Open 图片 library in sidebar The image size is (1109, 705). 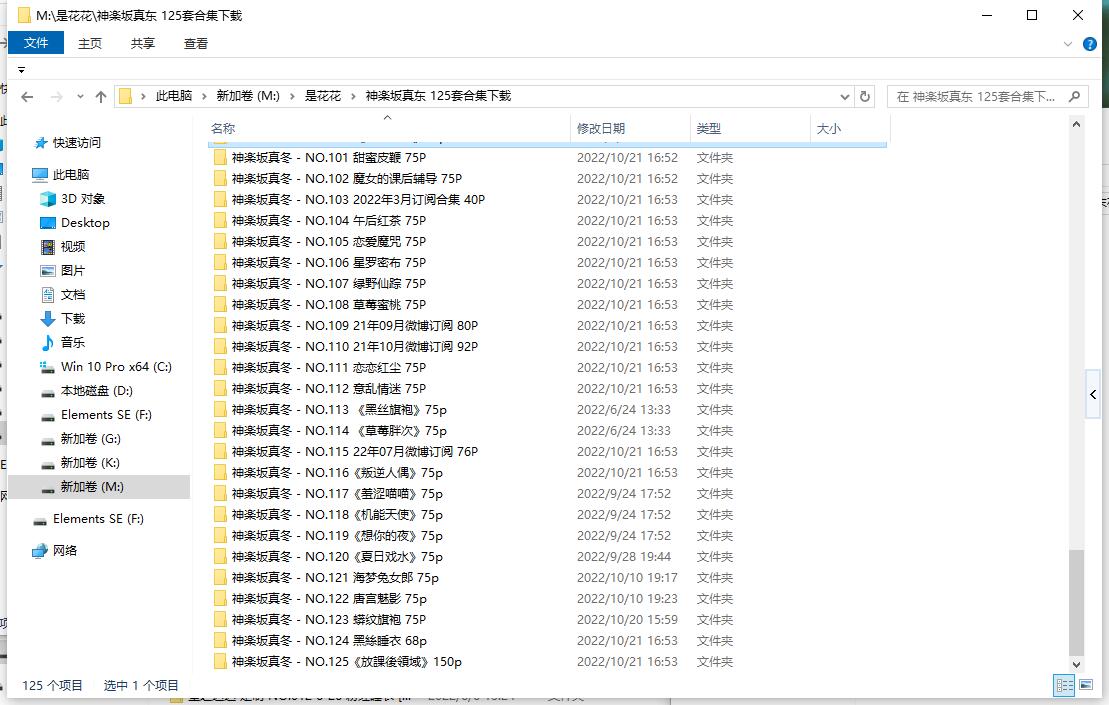point(73,271)
